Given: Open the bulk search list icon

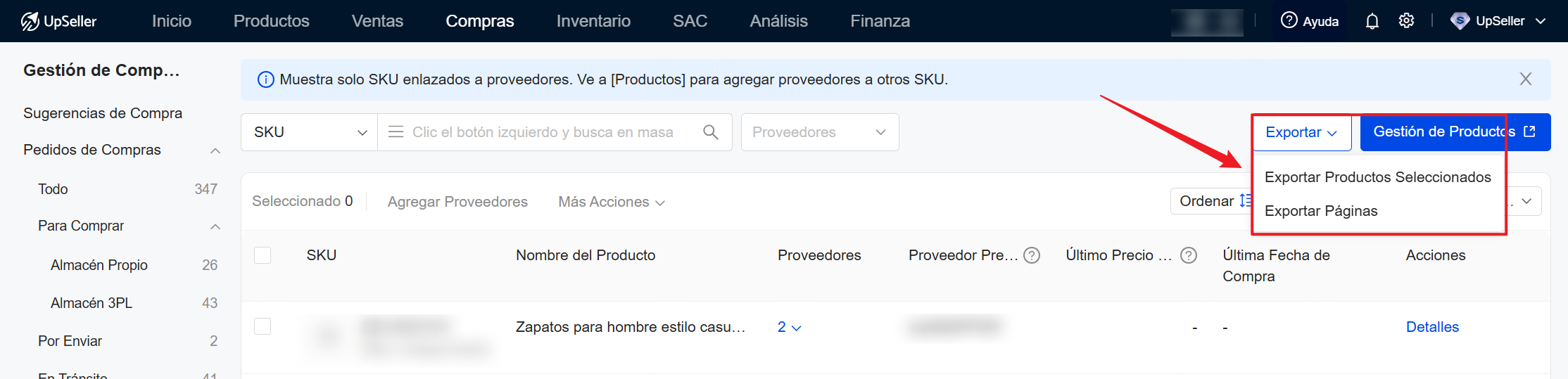Looking at the screenshot, I should [396, 132].
